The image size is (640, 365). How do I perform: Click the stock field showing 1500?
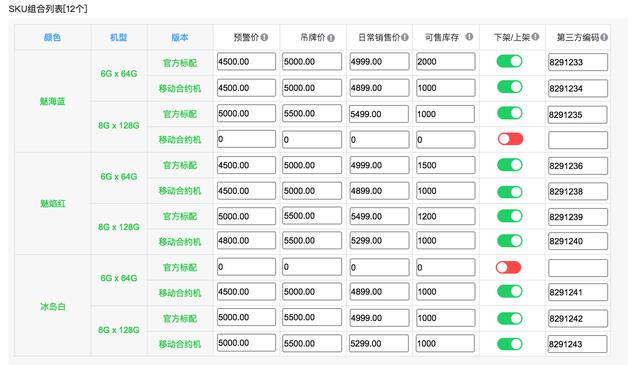point(445,165)
